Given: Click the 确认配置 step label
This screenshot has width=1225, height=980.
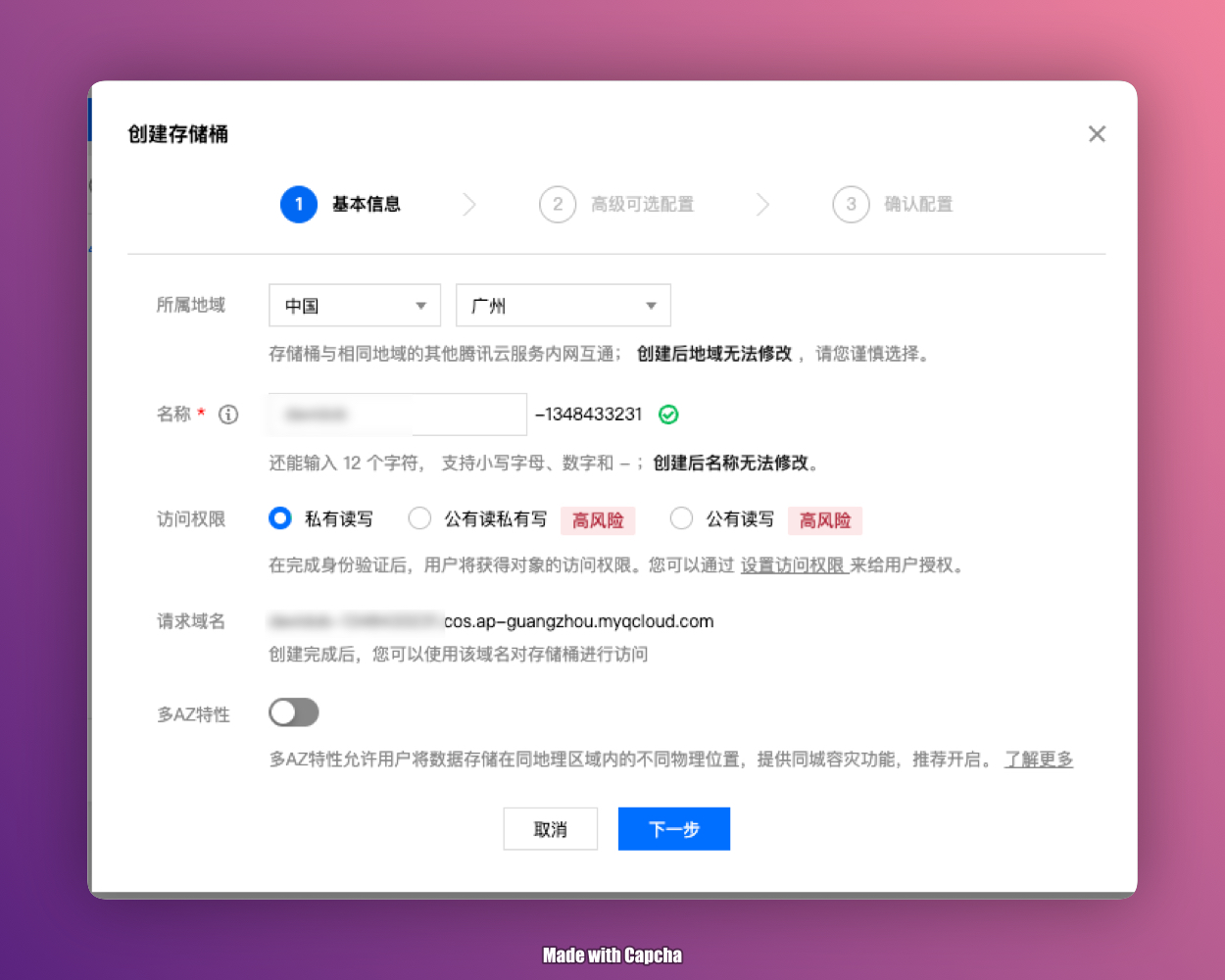Looking at the screenshot, I should pos(918,205).
